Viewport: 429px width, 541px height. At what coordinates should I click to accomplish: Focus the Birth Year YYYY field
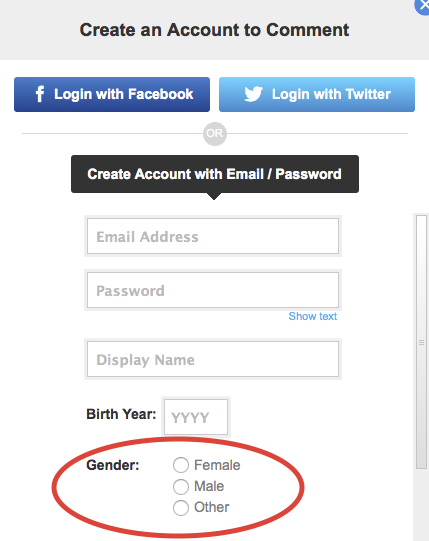196,417
